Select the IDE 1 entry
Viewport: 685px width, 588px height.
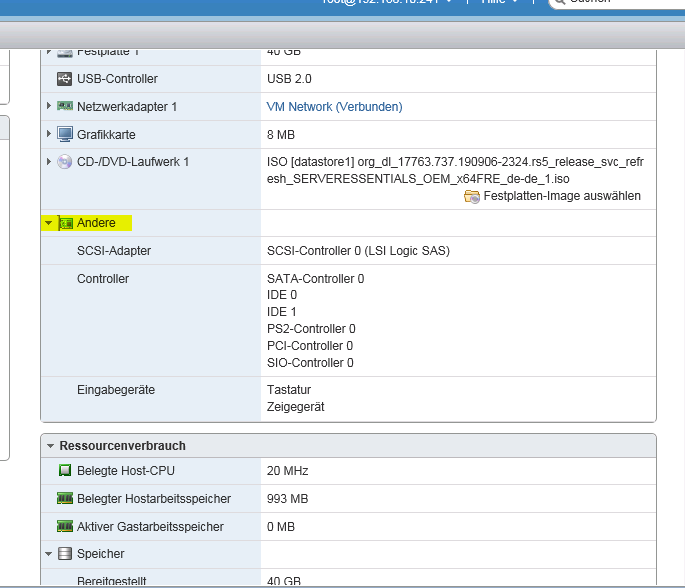pyautogui.click(x=282, y=312)
